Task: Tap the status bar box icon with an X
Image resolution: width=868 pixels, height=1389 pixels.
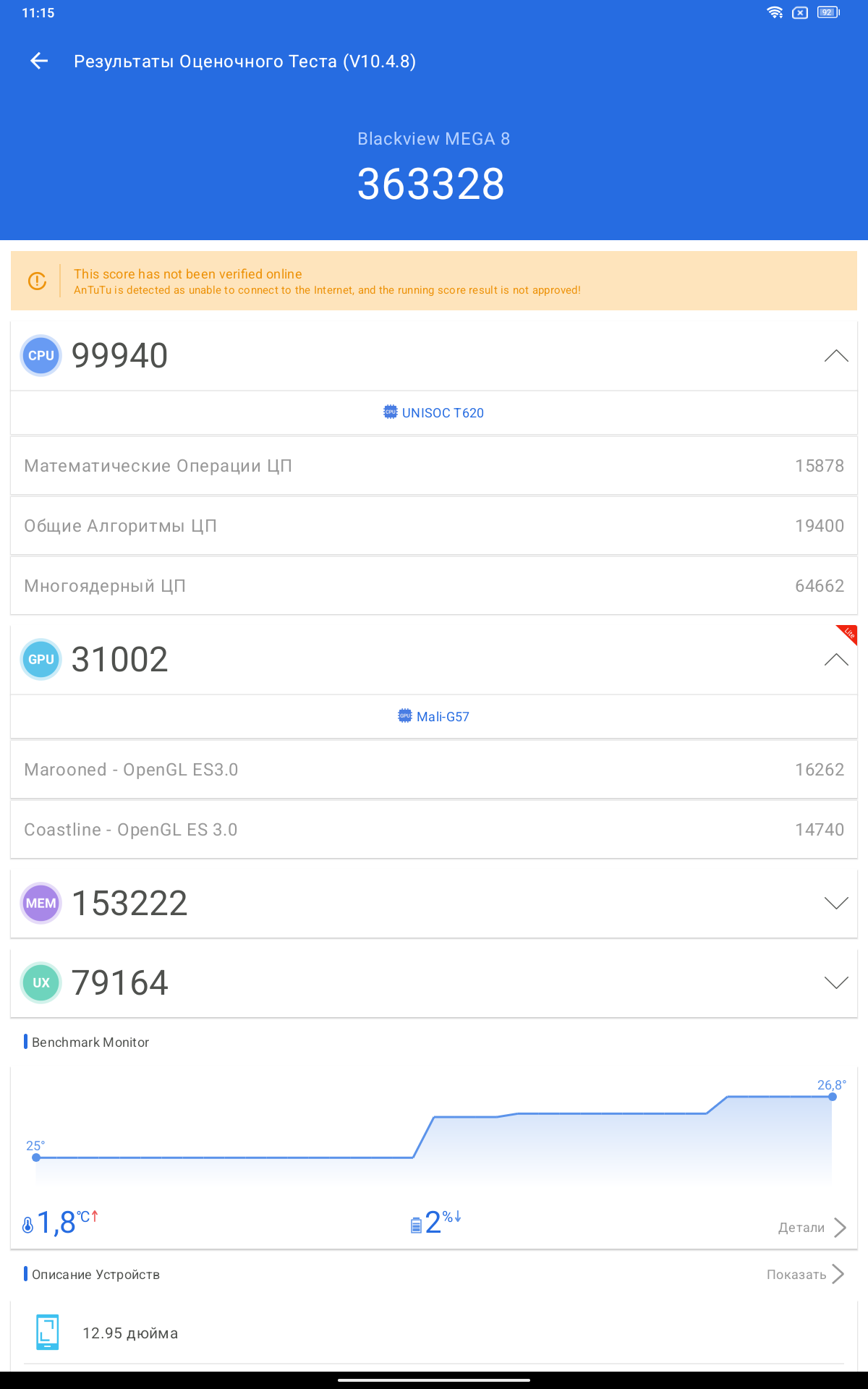Action: click(800, 12)
